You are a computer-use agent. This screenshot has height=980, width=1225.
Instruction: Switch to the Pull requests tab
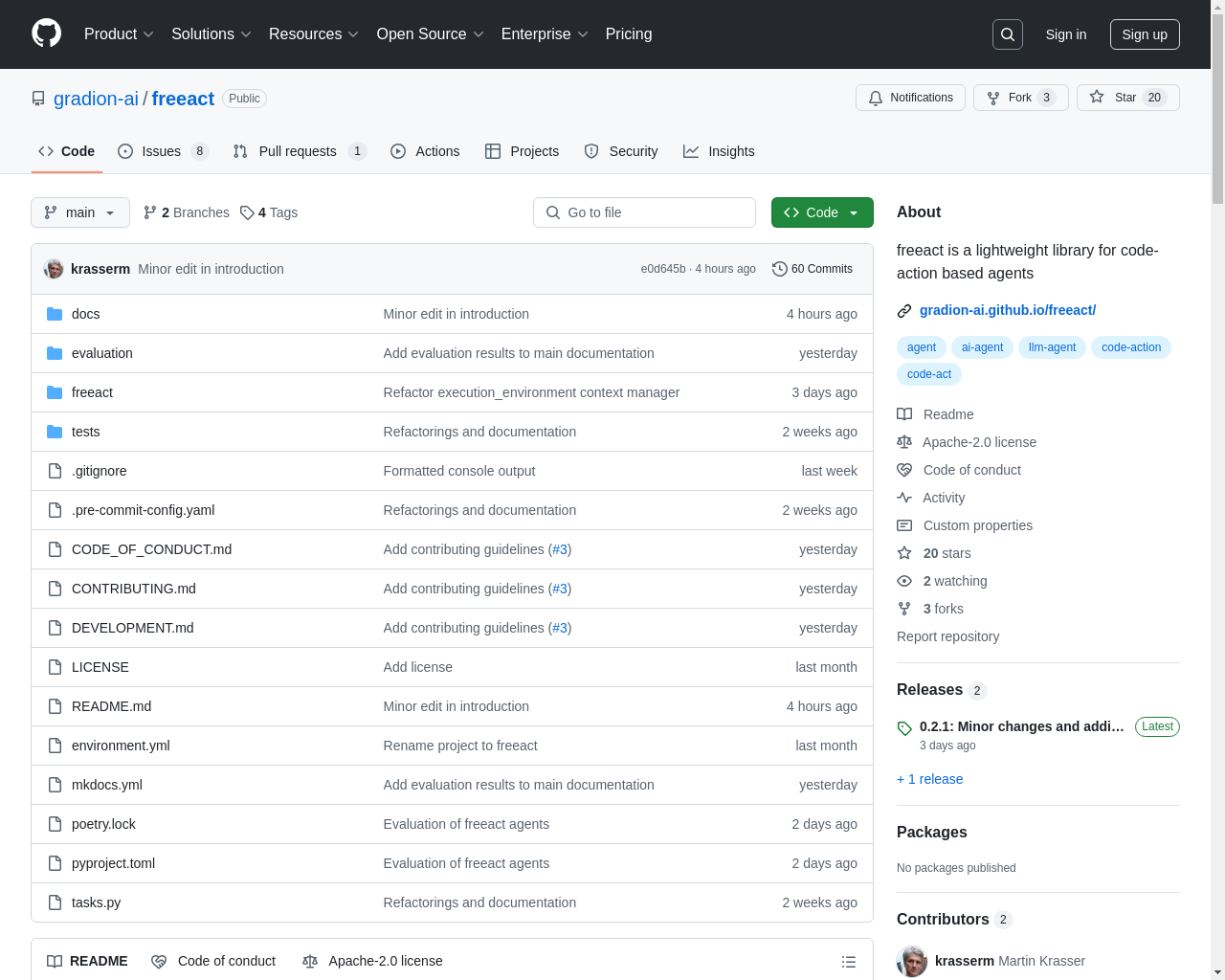point(300,151)
